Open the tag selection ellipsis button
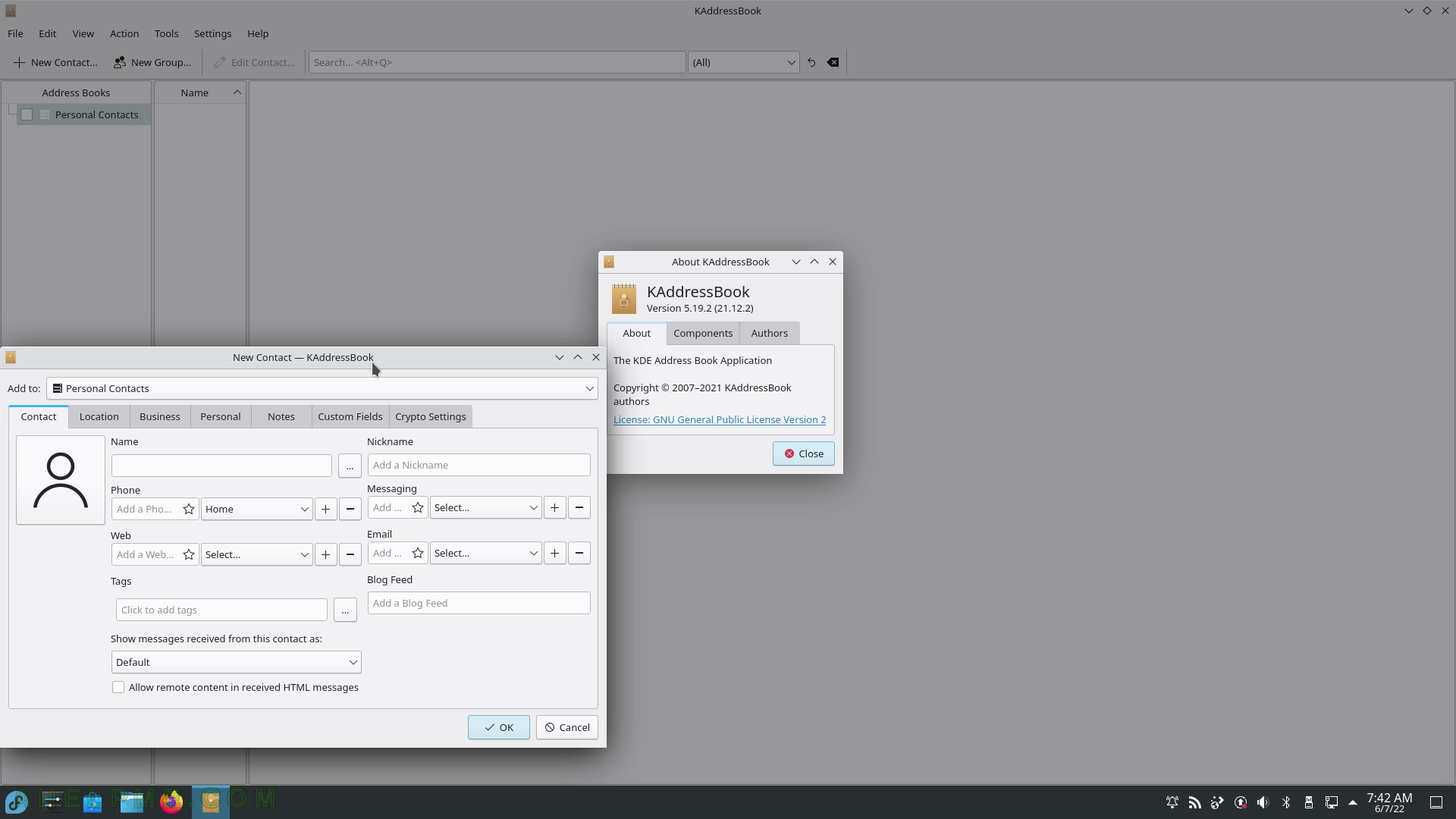This screenshot has width=1456, height=819. pos(345,610)
